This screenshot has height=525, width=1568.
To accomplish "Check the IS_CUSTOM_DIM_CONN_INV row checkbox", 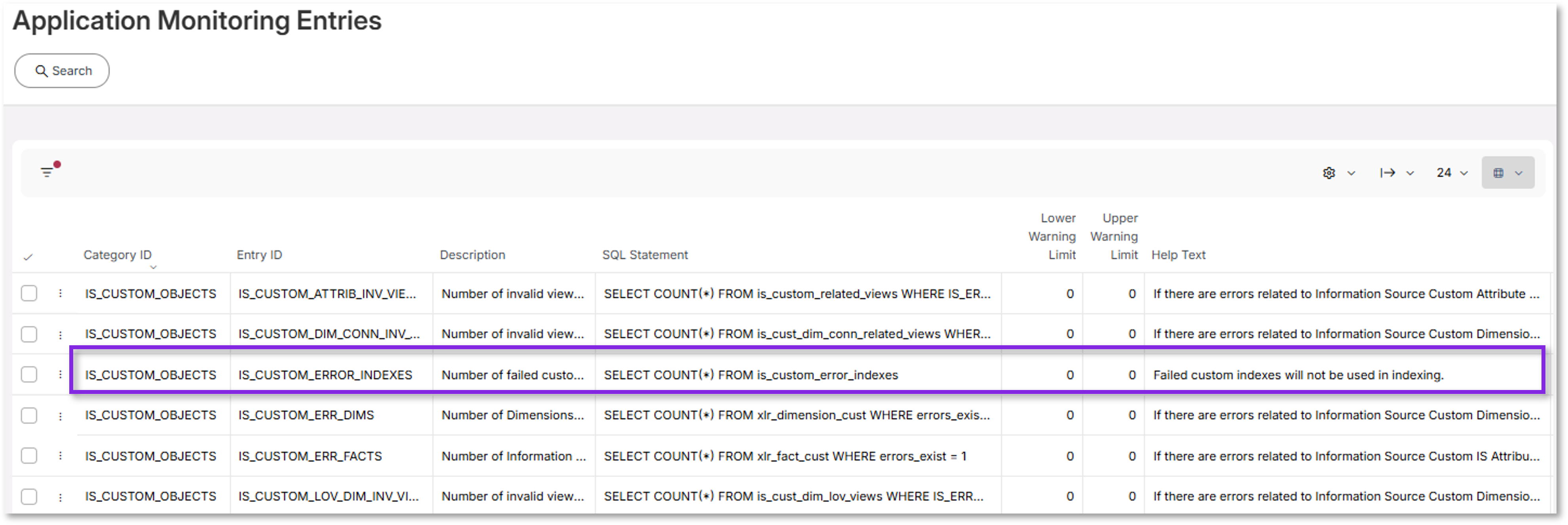I will 29,335.
